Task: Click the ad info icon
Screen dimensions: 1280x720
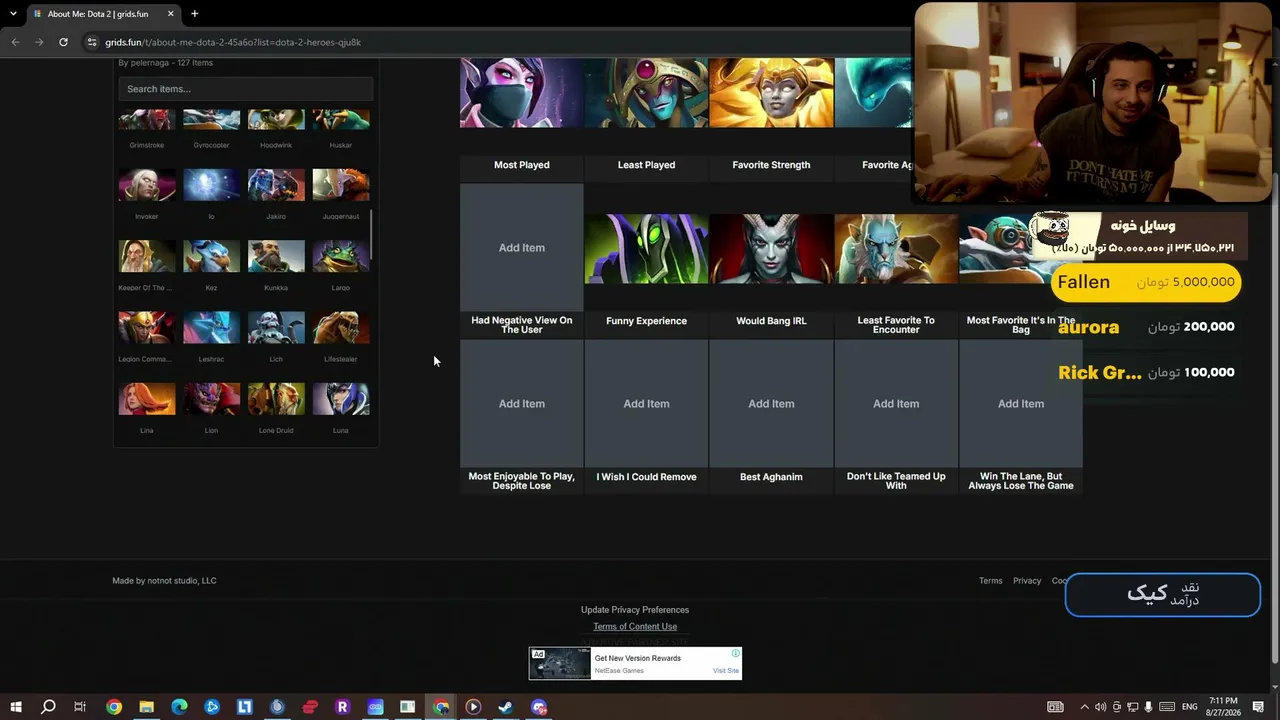Action: [735, 654]
